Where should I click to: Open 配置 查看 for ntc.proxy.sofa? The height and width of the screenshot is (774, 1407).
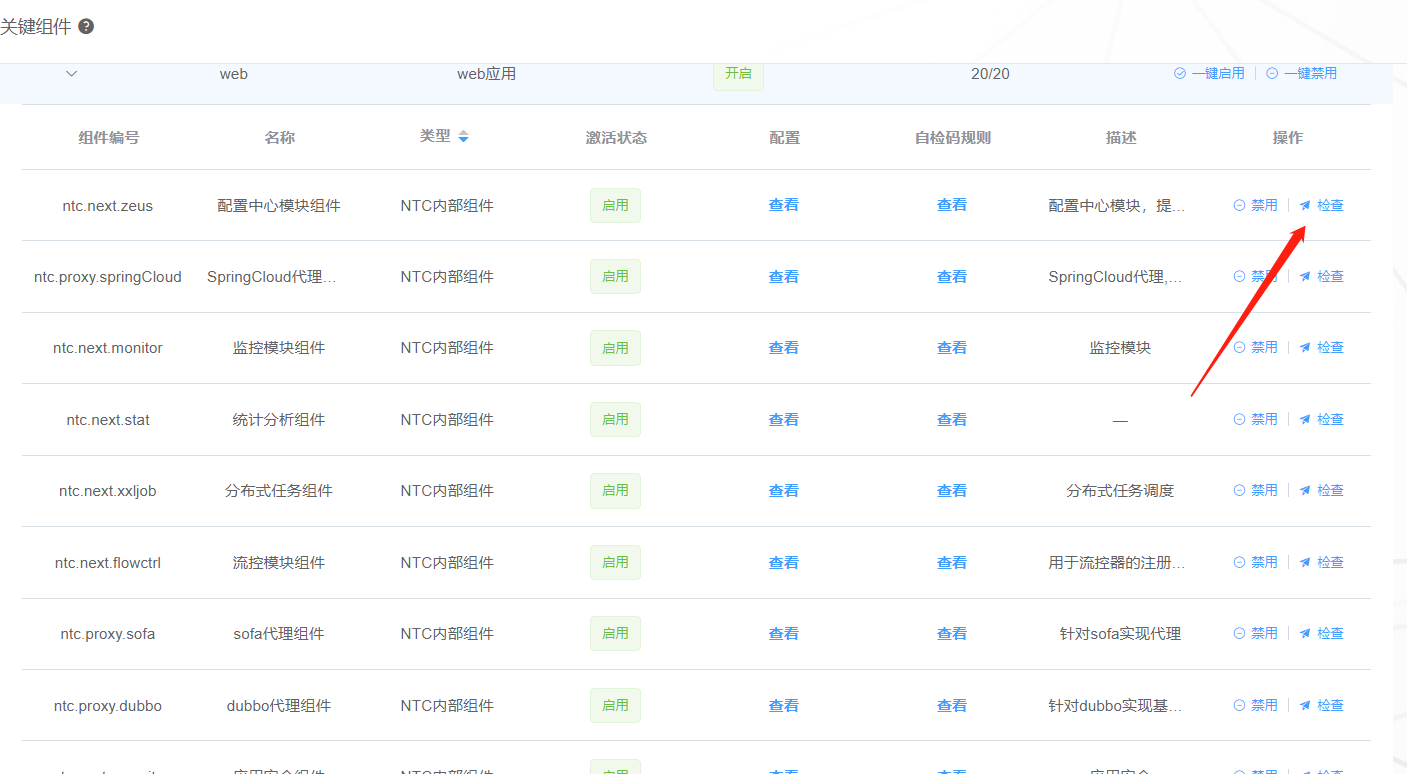(x=784, y=633)
